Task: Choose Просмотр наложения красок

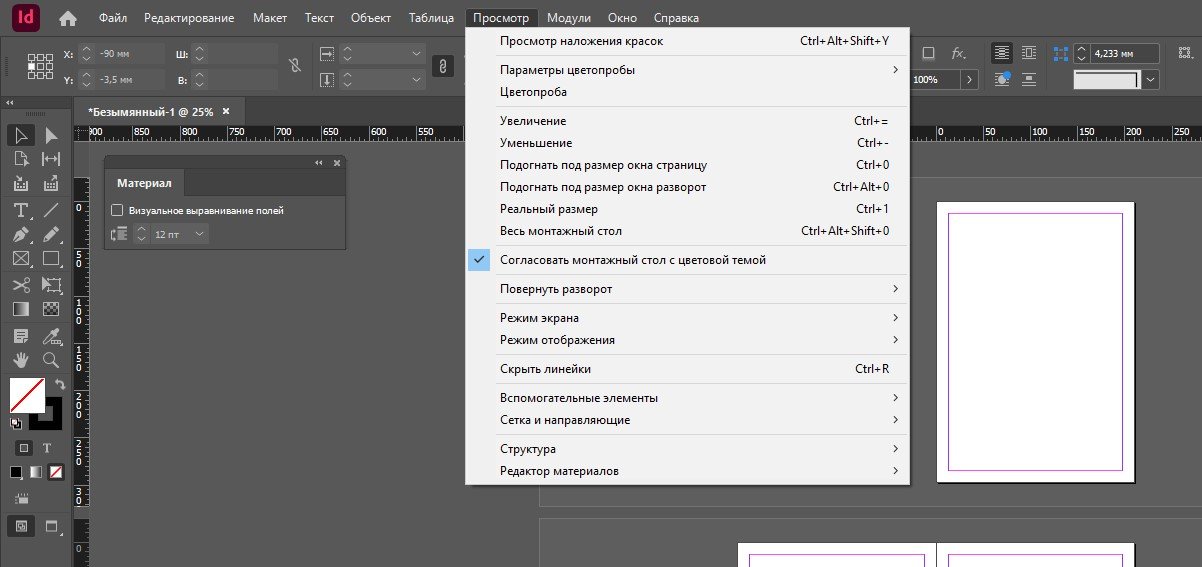Action: point(687,41)
